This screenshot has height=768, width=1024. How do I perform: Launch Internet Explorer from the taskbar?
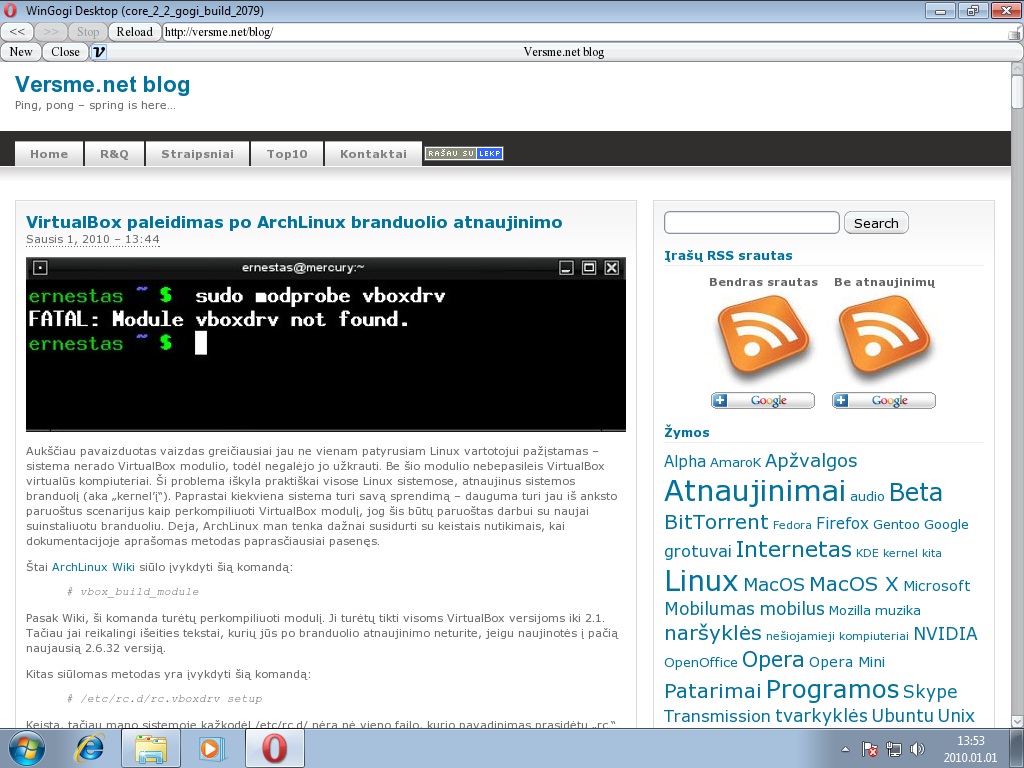(x=90, y=749)
